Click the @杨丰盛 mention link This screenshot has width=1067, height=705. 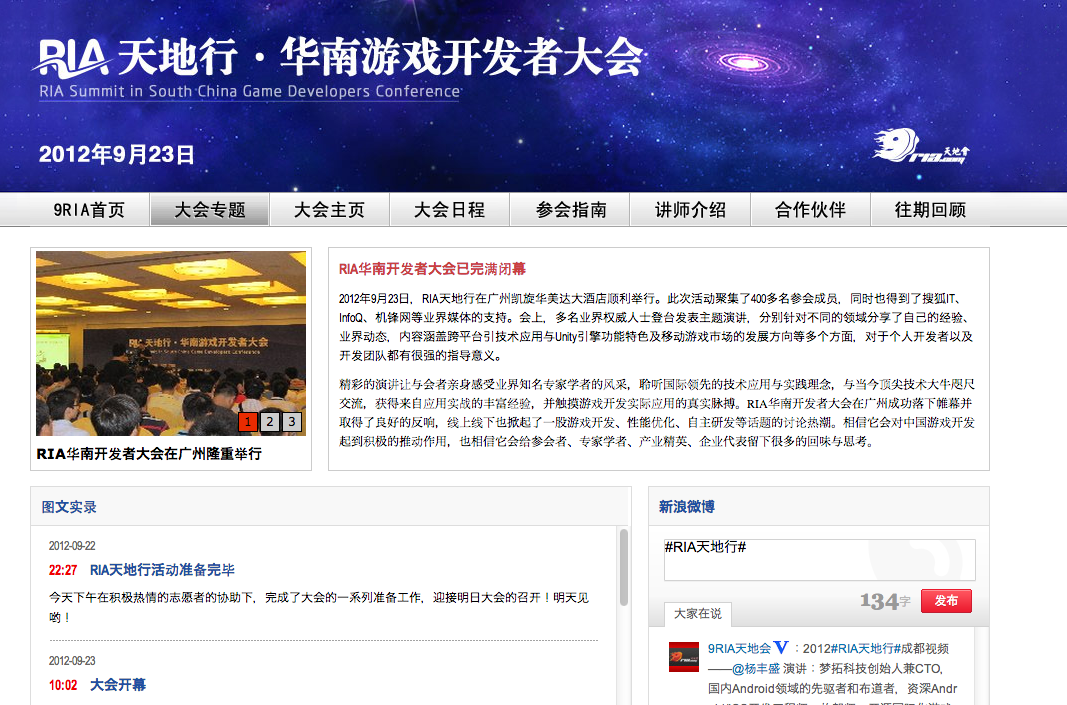click(x=756, y=669)
